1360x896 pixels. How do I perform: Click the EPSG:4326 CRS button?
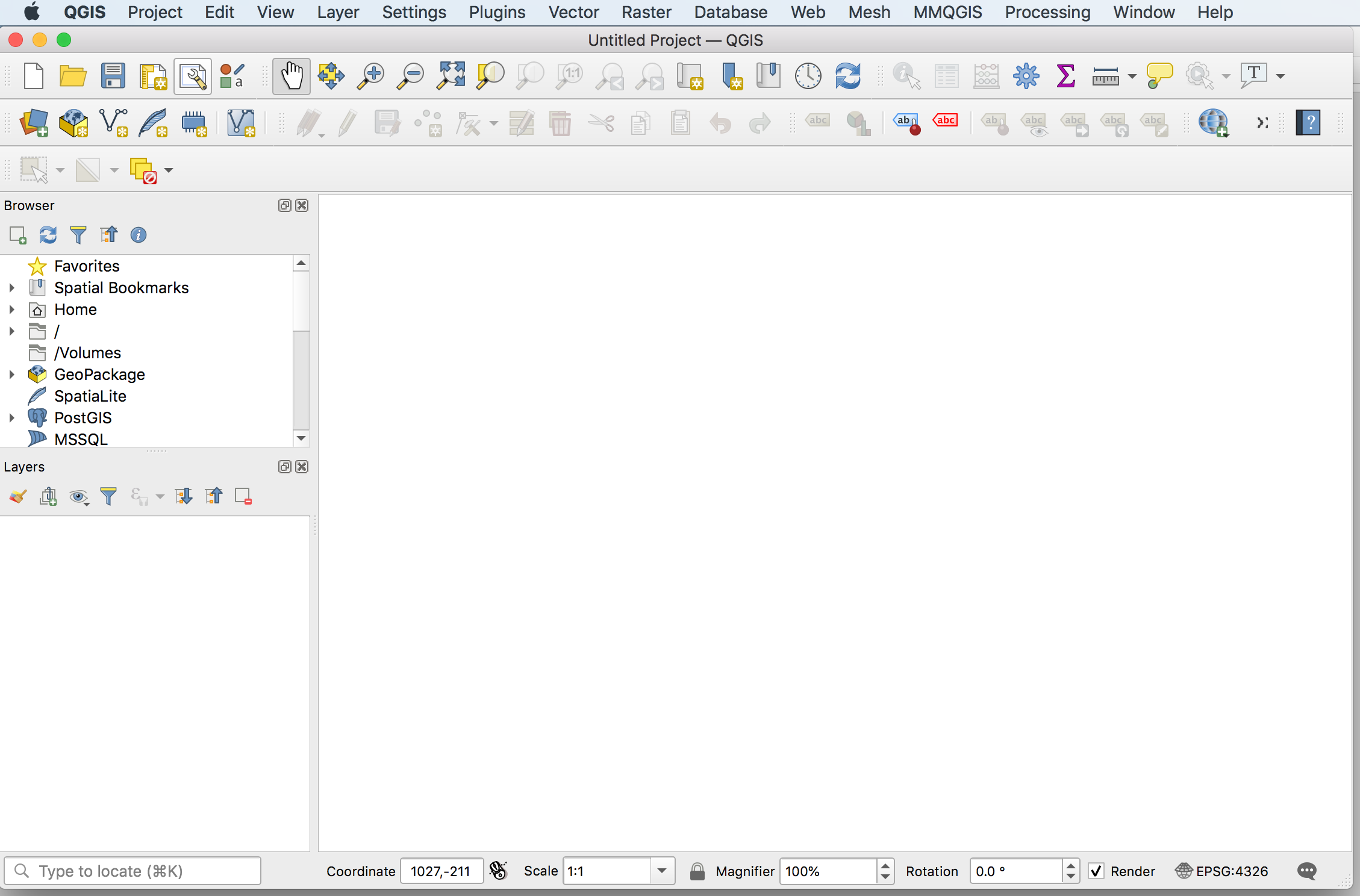[1223, 871]
